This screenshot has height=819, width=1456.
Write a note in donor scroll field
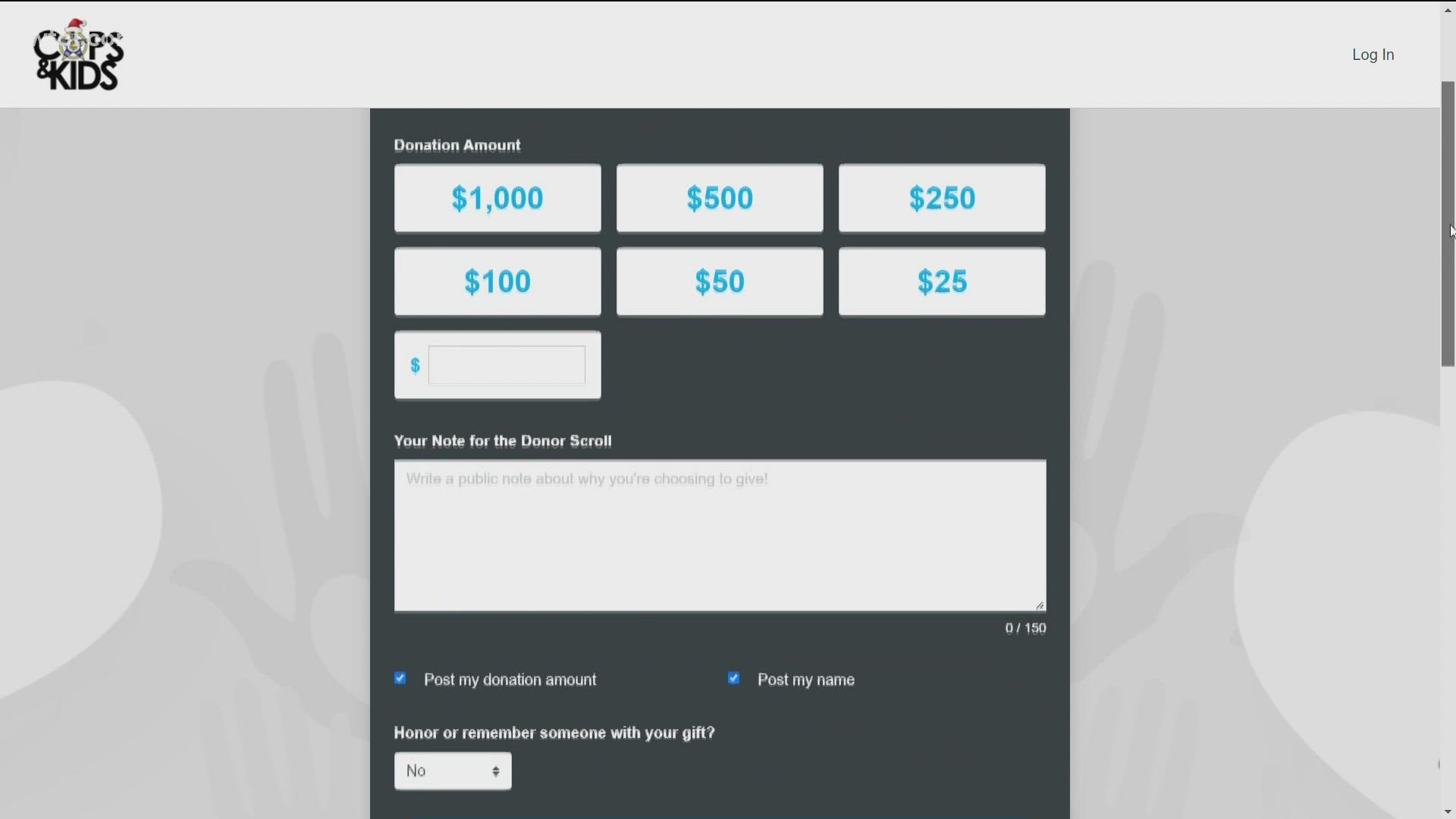(x=719, y=534)
